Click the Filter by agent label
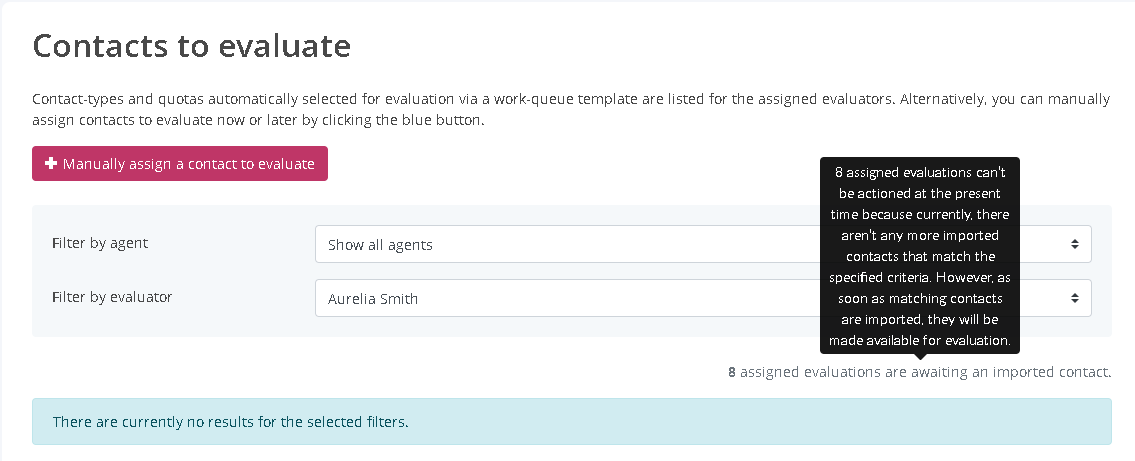Viewport: 1135px width, 461px height. click(100, 243)
